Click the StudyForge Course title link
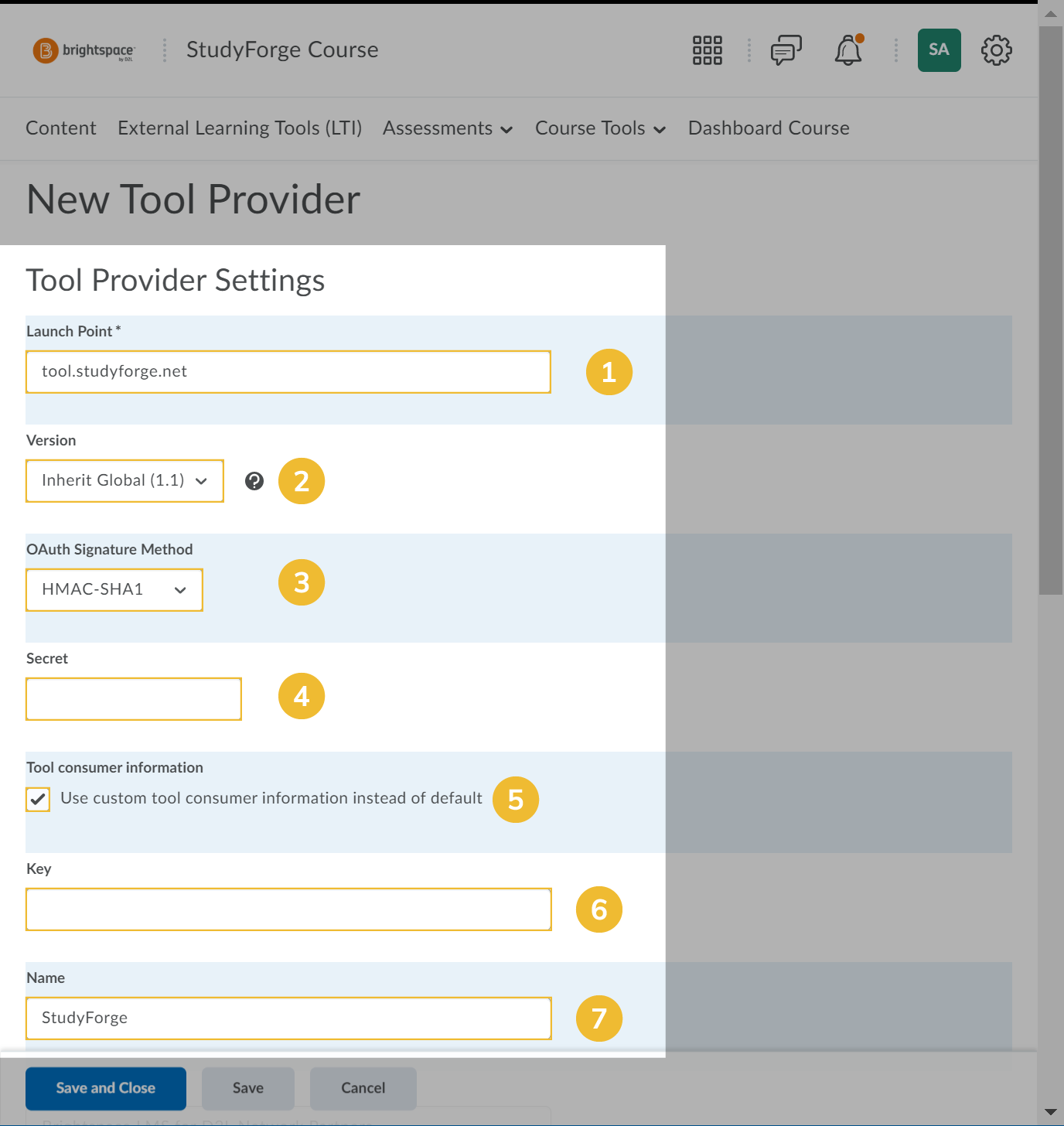 click(x=282, y=50)
